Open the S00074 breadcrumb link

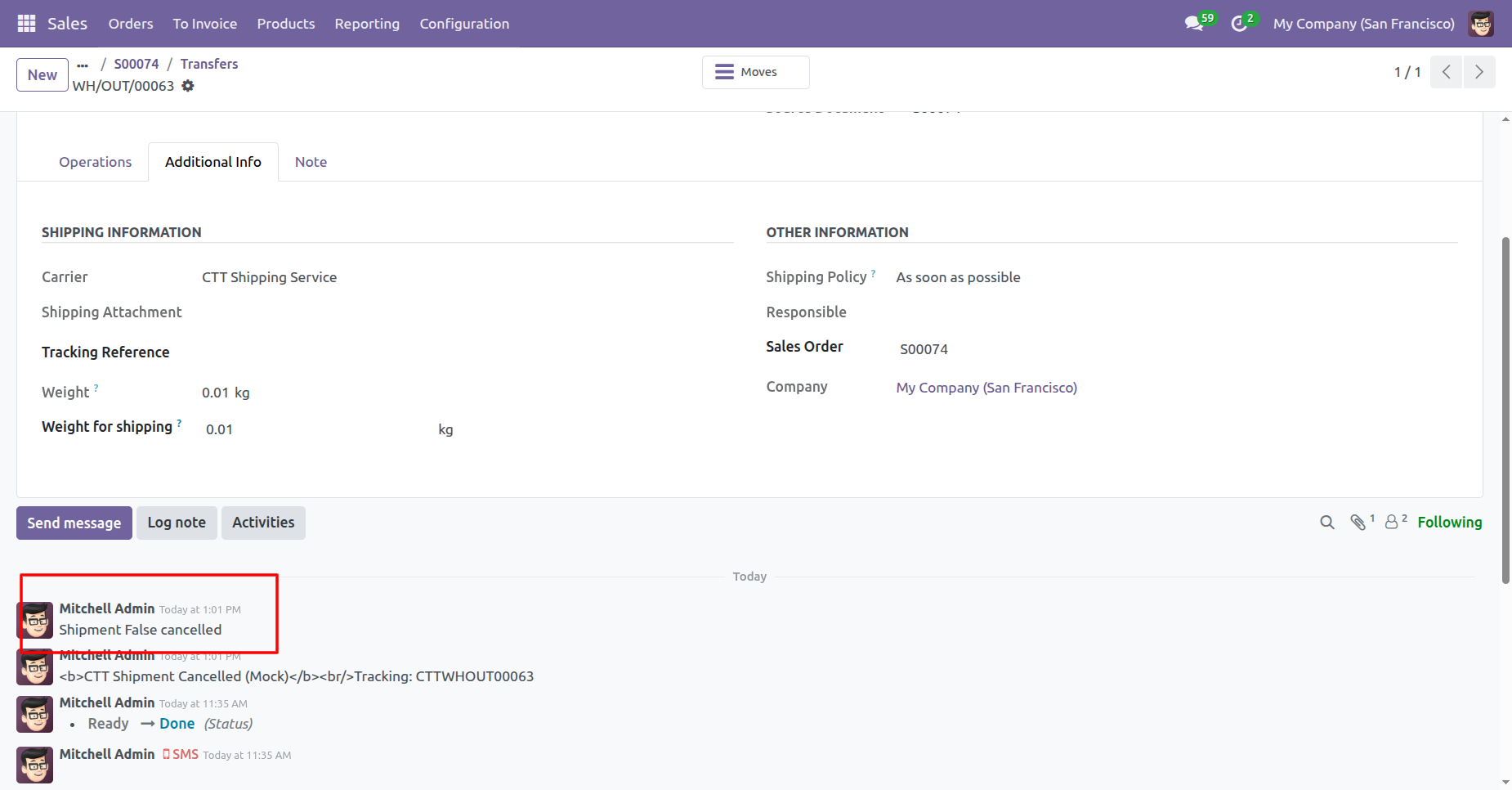click(x=136, y=64)
